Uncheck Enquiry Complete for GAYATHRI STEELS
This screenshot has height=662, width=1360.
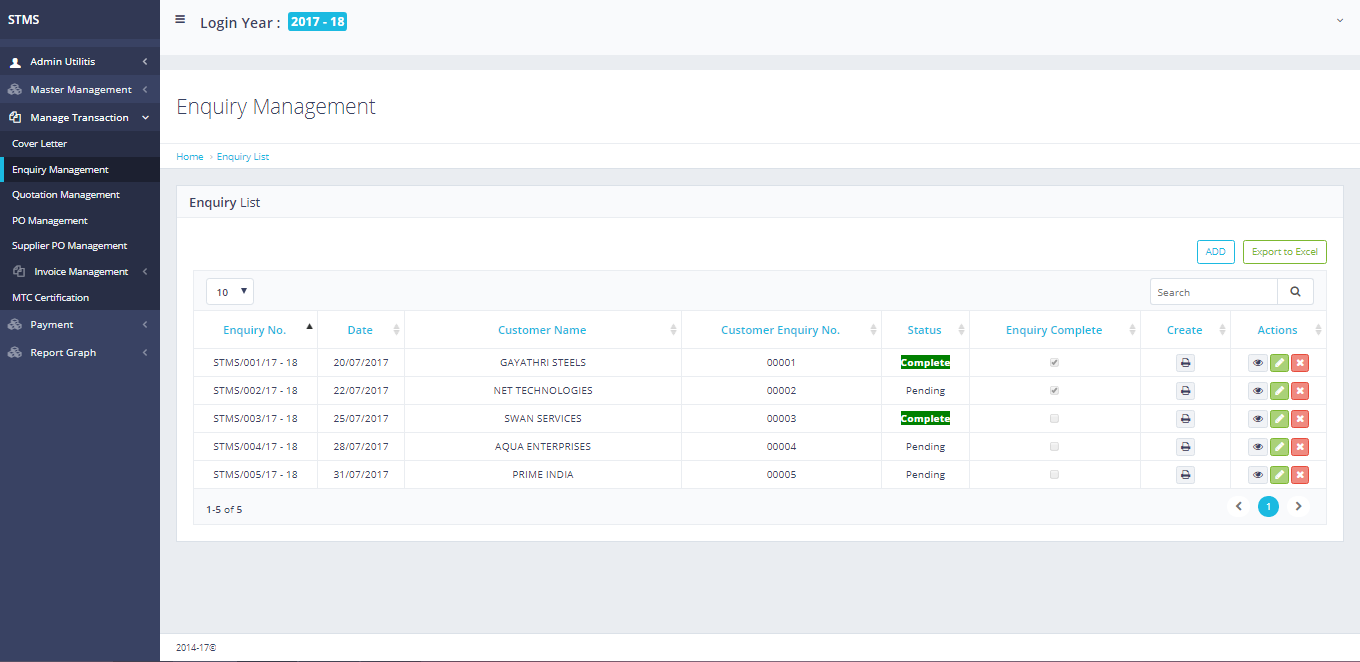pos(1054,363)
